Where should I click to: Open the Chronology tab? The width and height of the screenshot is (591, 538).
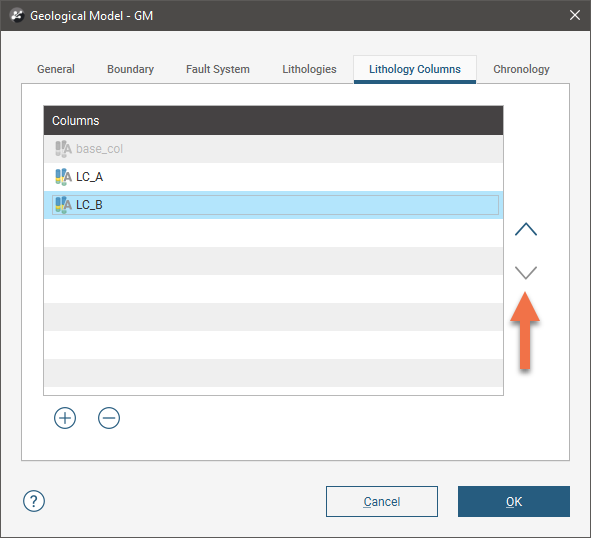521,69
